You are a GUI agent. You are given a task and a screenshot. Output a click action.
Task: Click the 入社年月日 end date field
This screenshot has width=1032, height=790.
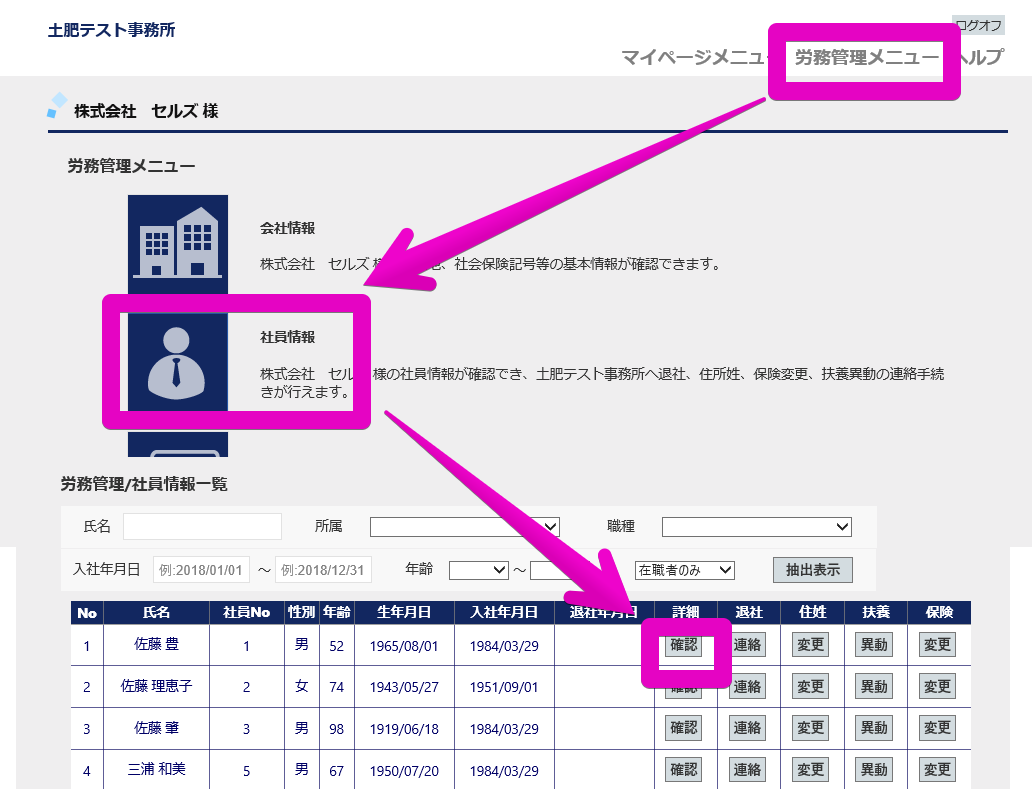pos(323,570)
